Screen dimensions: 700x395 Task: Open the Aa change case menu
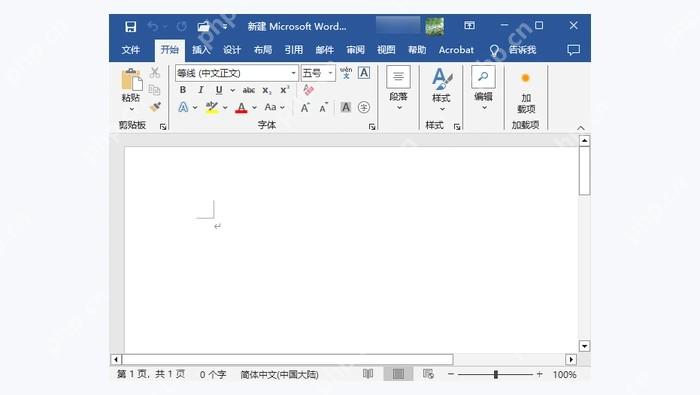click(274, 107)
